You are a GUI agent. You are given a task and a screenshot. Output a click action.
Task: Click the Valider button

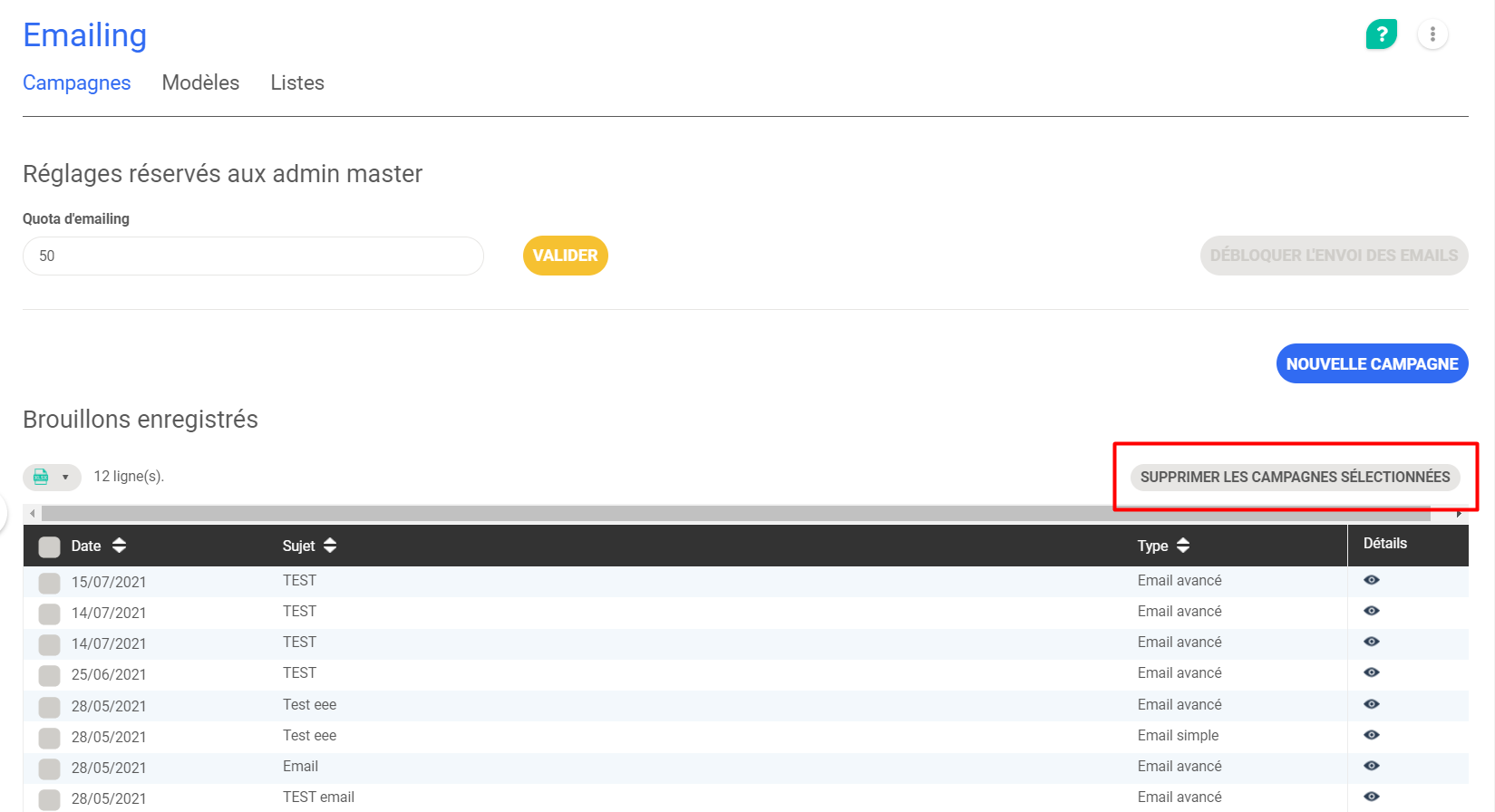(565, 256)
